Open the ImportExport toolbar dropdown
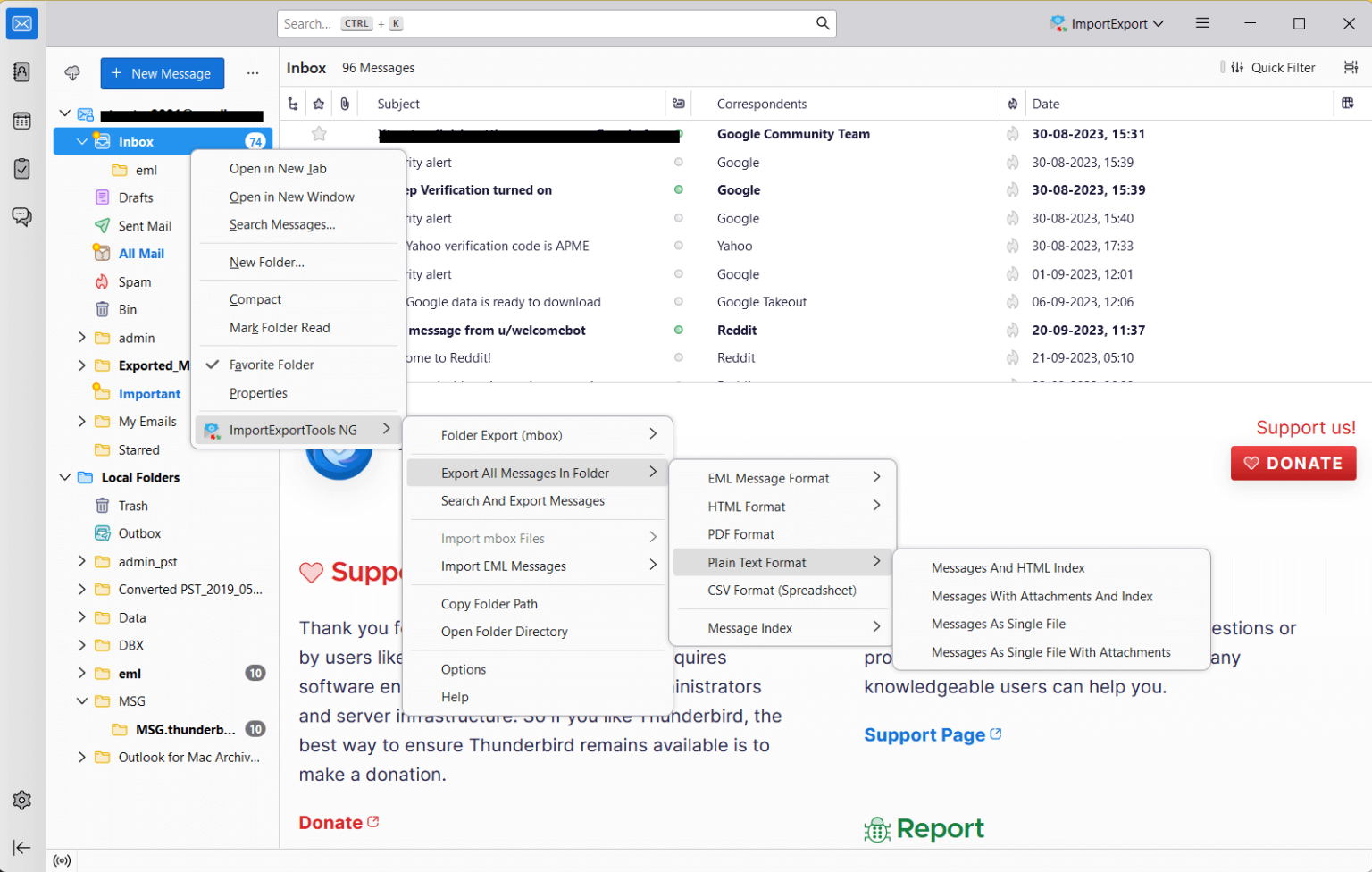 [x=1108, y=23]
